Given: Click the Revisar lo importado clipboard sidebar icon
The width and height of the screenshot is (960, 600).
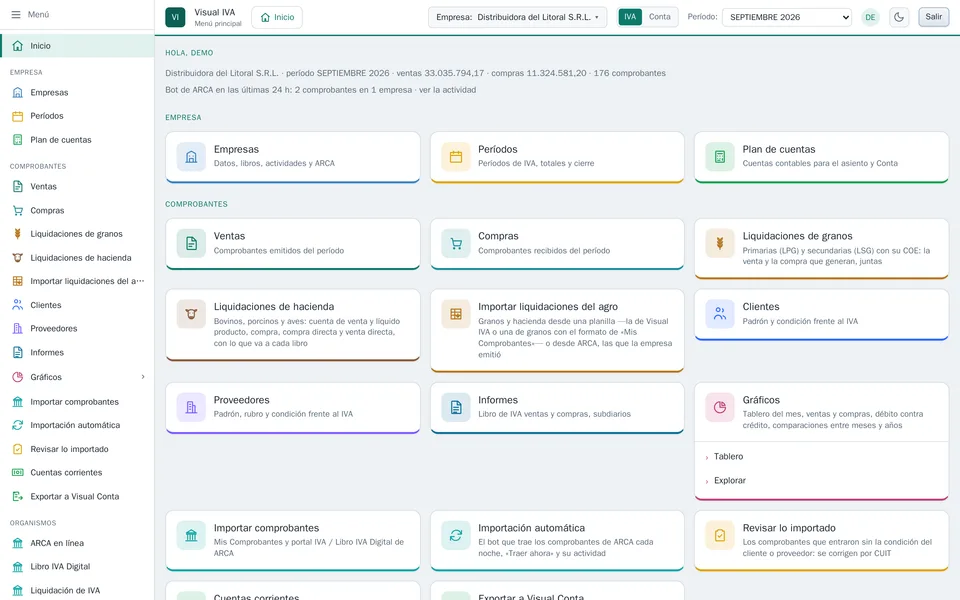Looking at the screenshot, I should [18, 449].
